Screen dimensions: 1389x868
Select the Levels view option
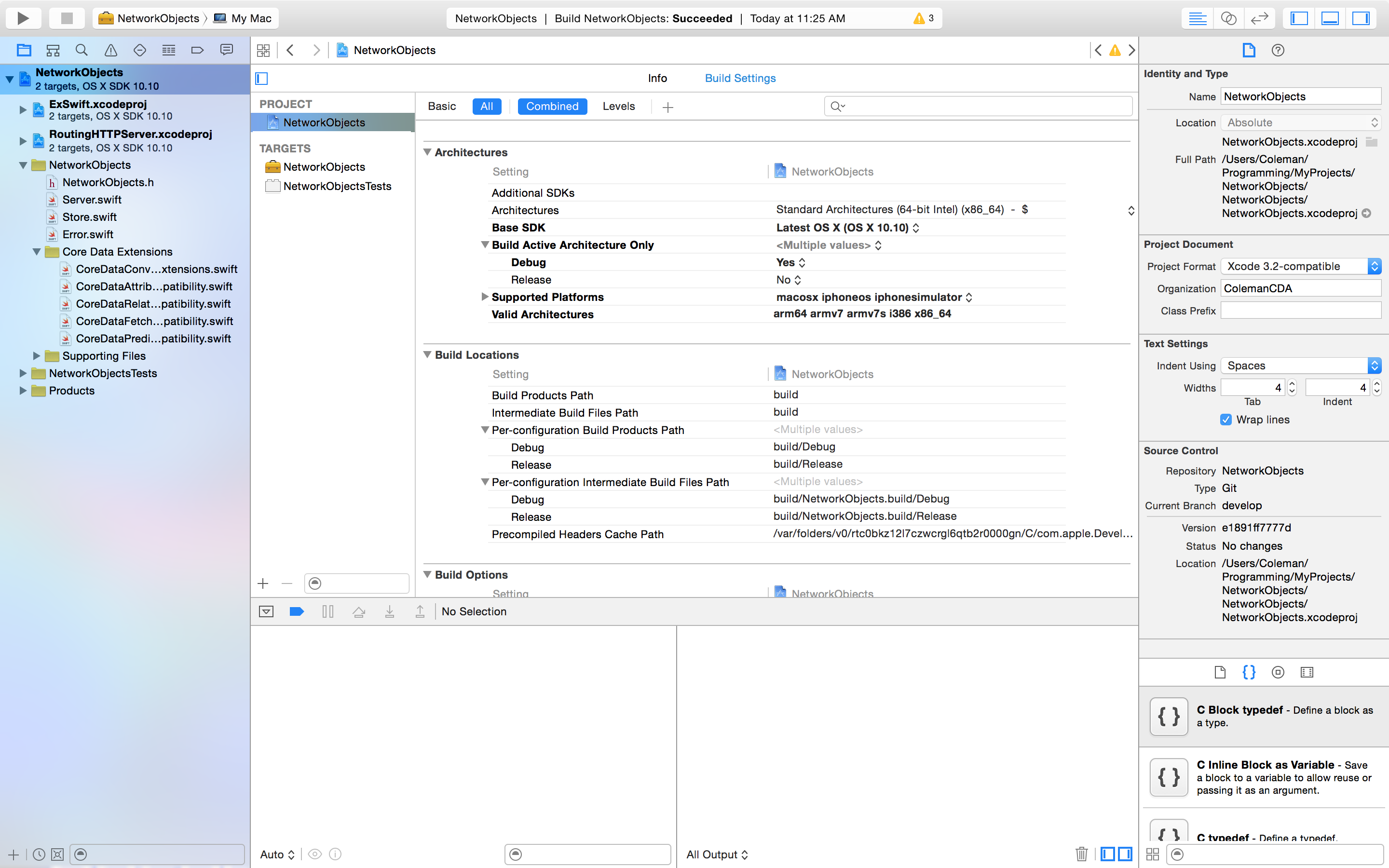pyautogui.click(x=618, y=106)
